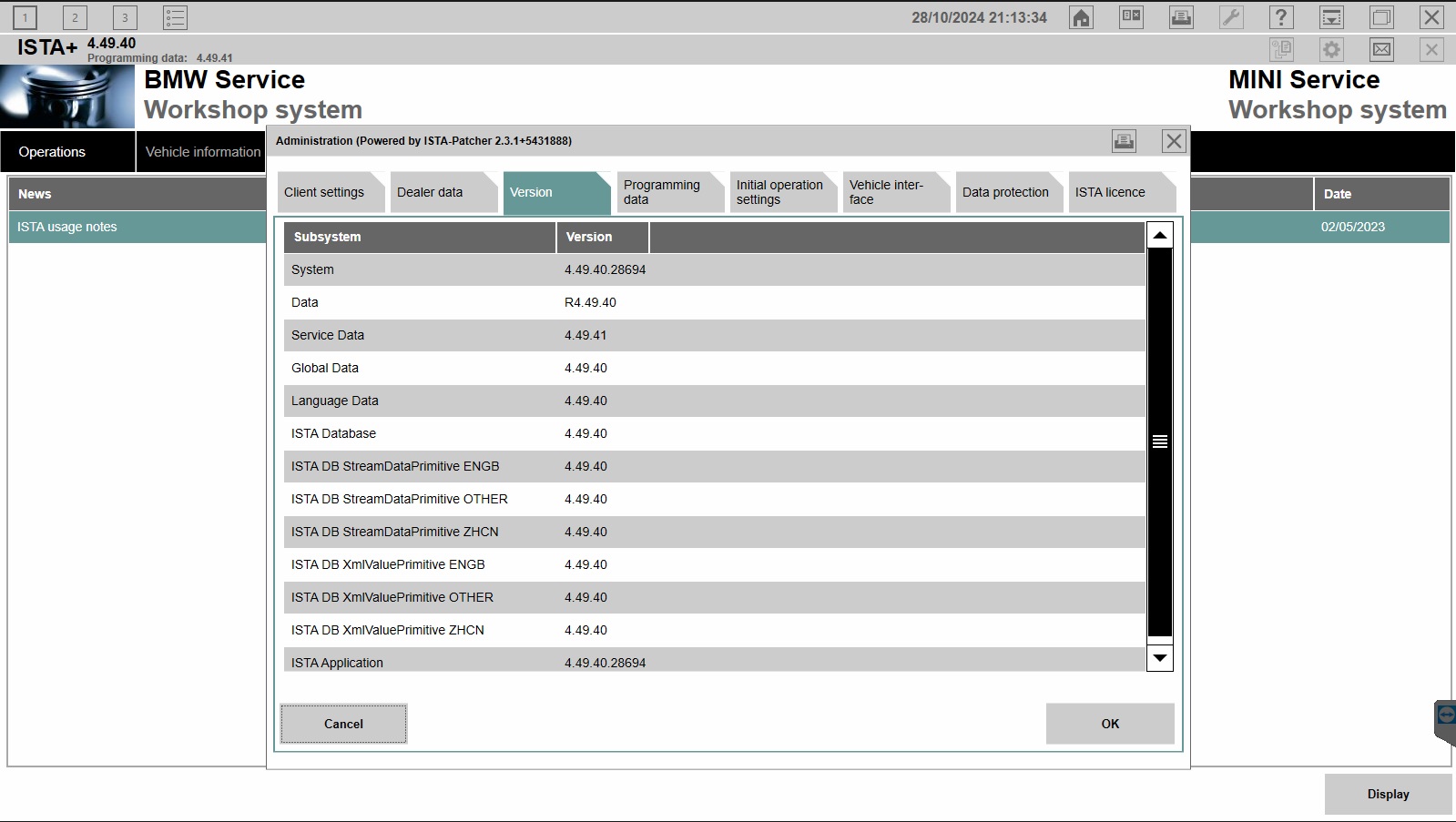Select the Language Data row
Image resolution: width=1456 pixels, height=822 pixels.
click(714, 401)
